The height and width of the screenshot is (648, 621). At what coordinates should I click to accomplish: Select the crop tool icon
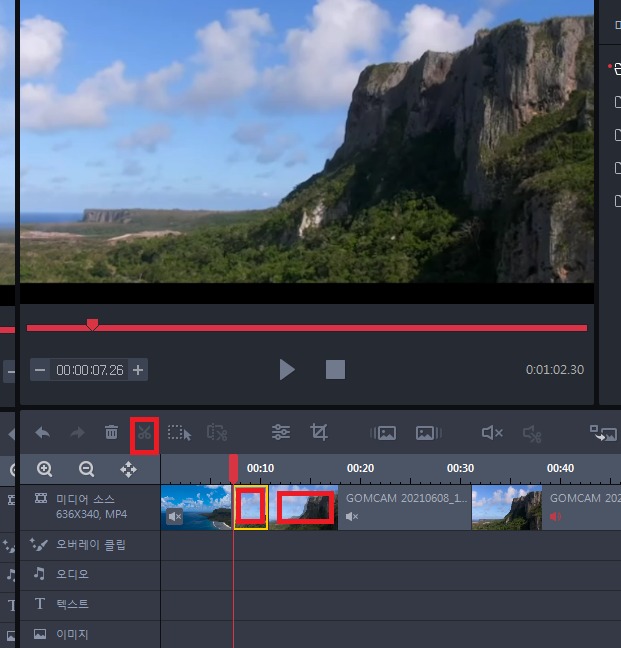[319, 432]
